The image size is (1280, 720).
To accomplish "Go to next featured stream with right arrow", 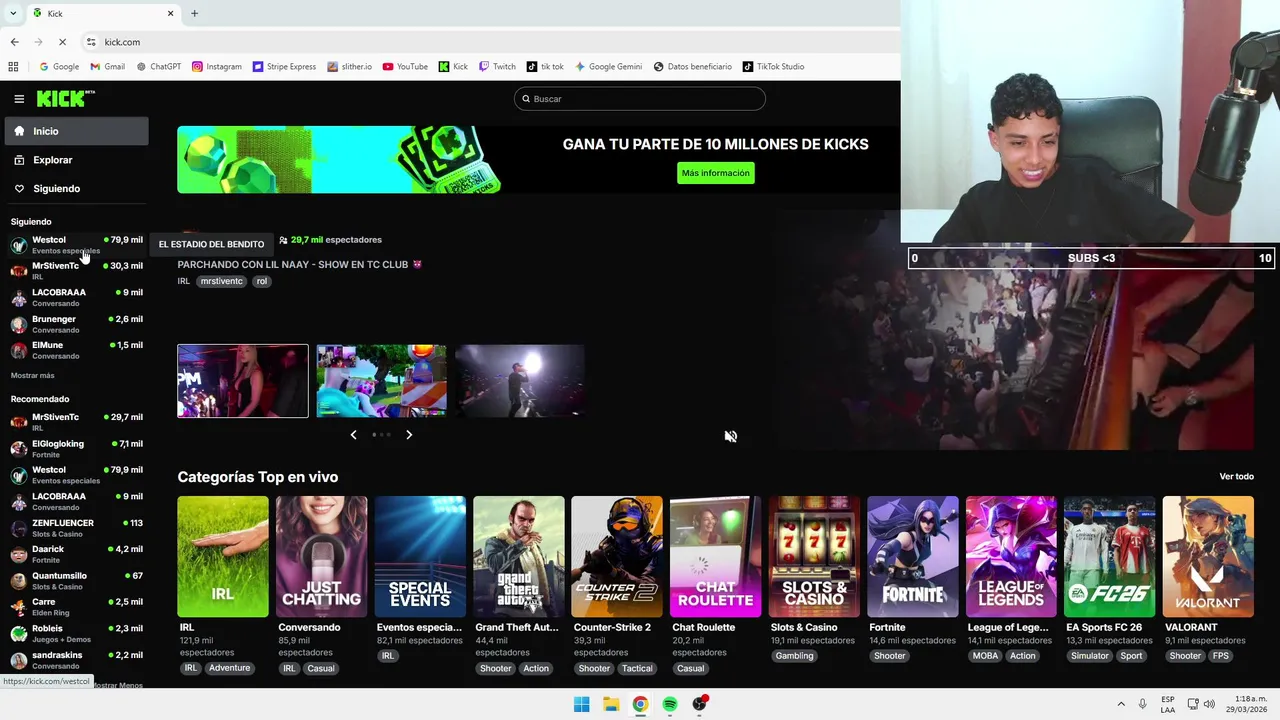I will point(409,435).
